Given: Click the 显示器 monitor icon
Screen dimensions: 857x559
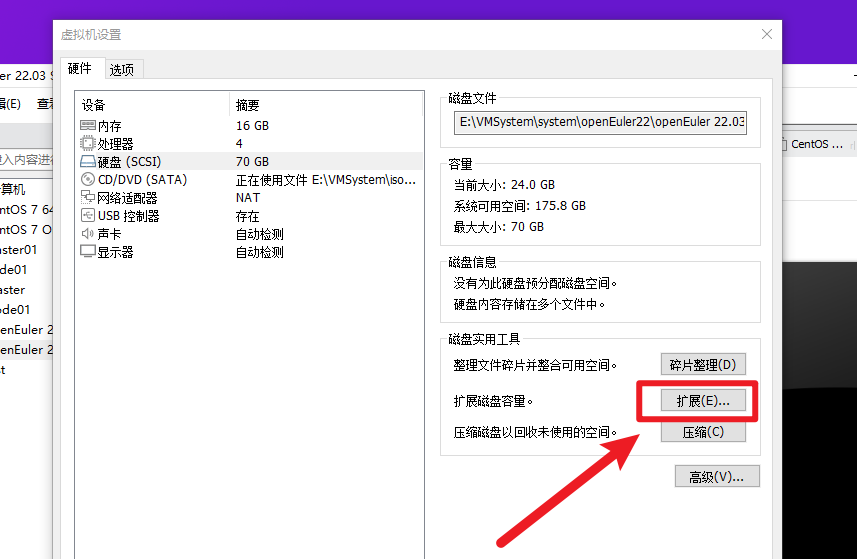Looking at the screenshot, I should pos(88,252).
